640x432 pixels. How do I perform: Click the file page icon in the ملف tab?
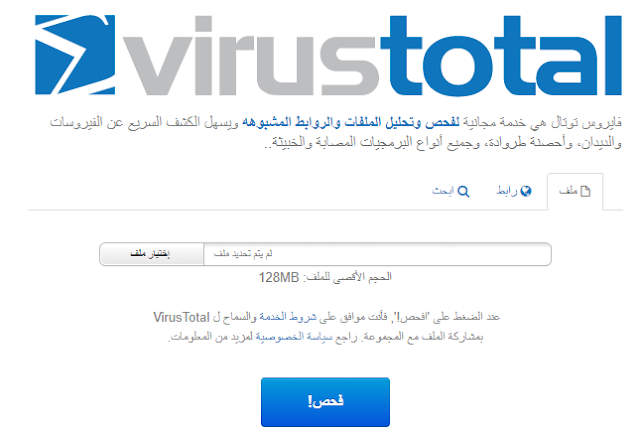pyautogui.click(x=585, y=191)
